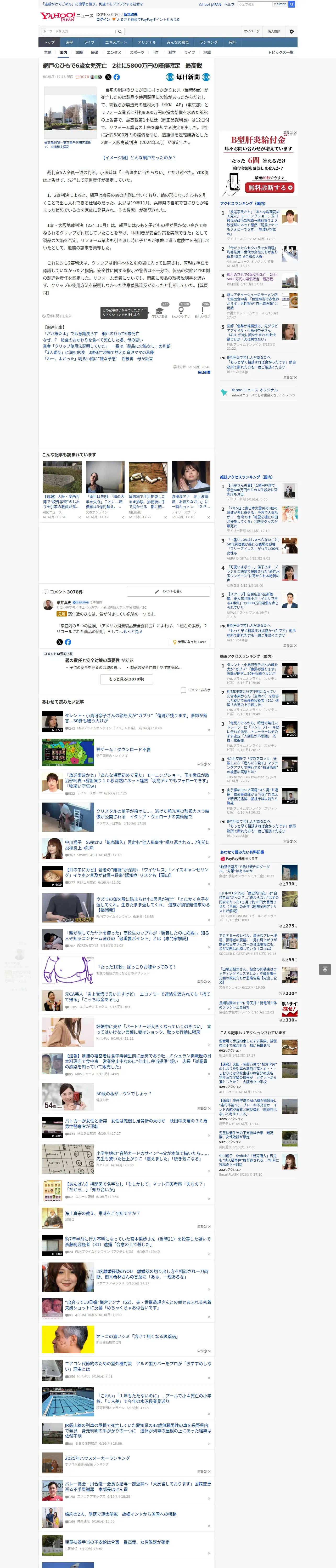Select the ライブ tab in dark bar

pos(89,43)
